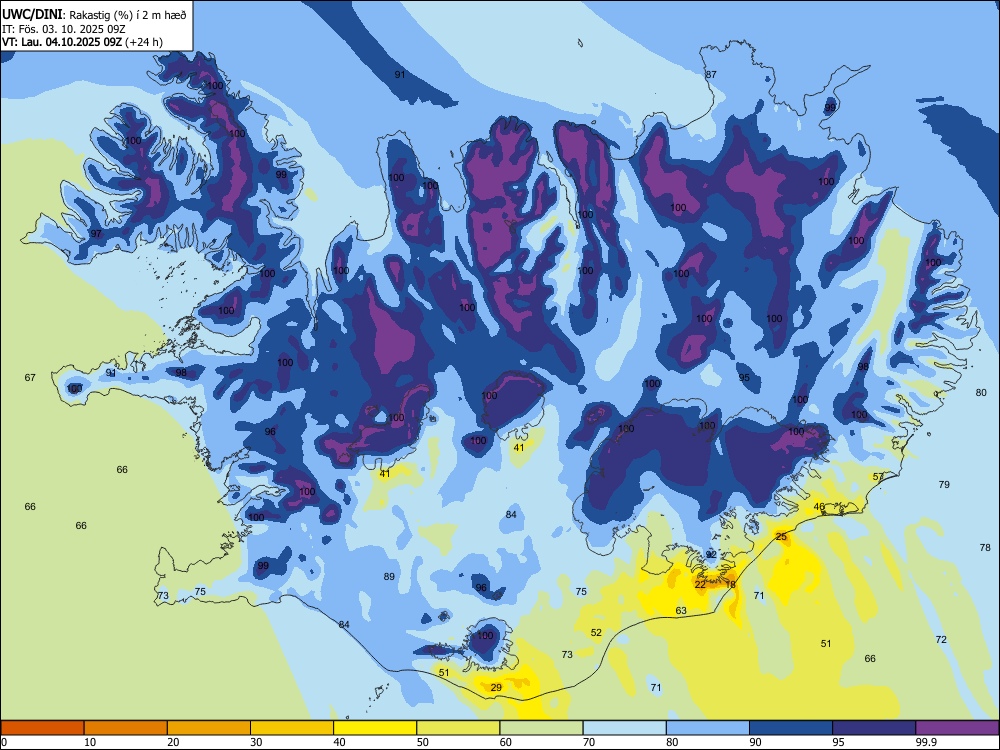Click the ocean value '72' in the southeast
This screenshot has height=750, width=1000.
click(x=941, y=640)
